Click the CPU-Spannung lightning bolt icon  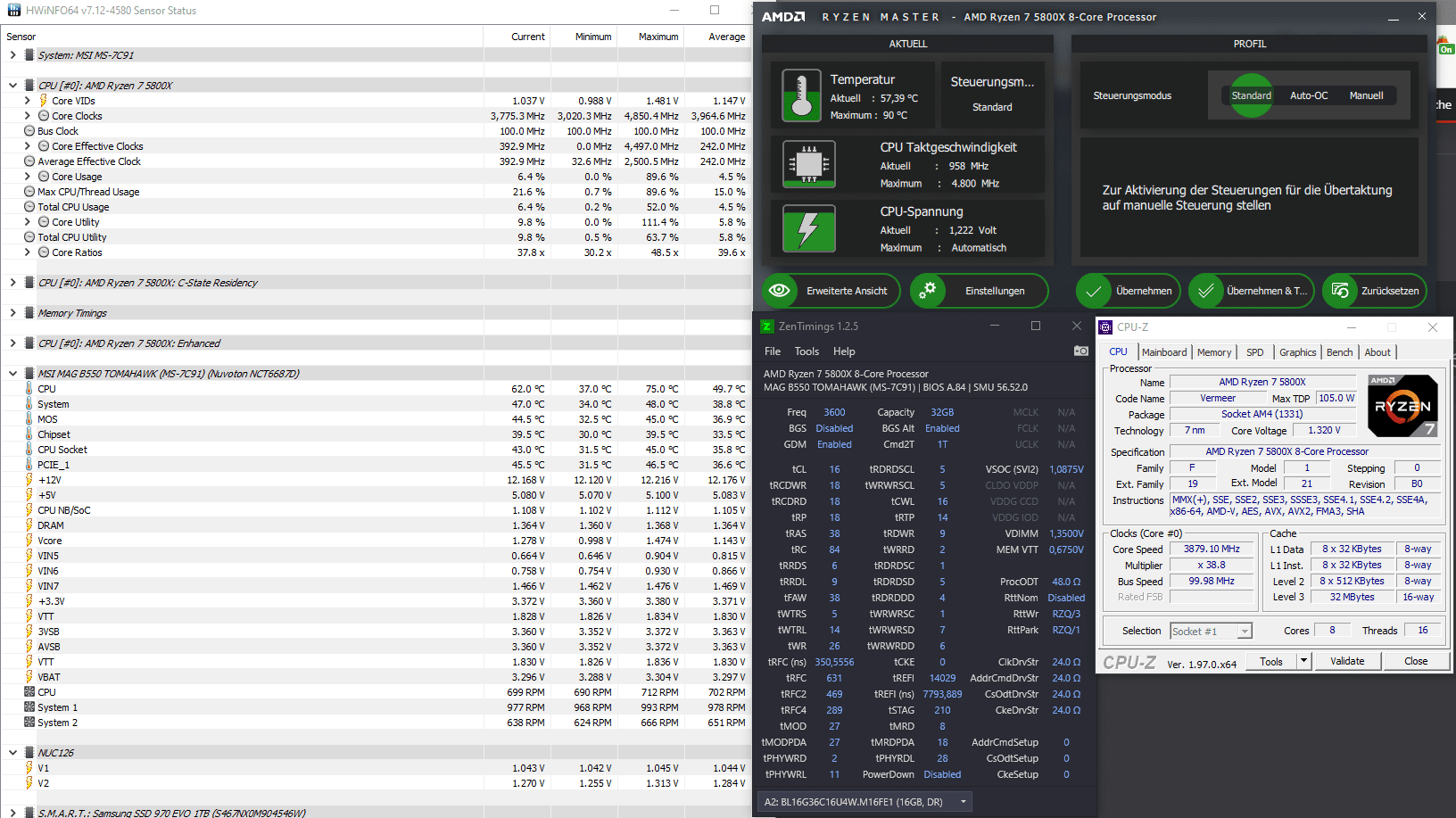808,229
